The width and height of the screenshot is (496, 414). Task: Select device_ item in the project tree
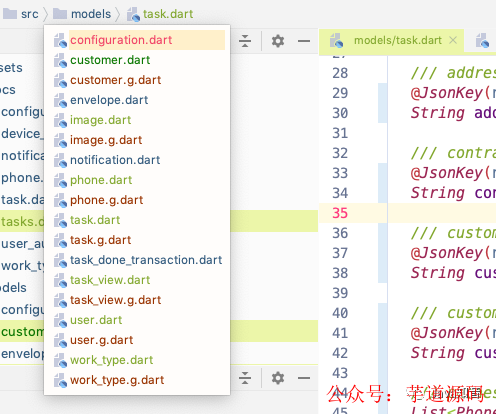point(22,134)
